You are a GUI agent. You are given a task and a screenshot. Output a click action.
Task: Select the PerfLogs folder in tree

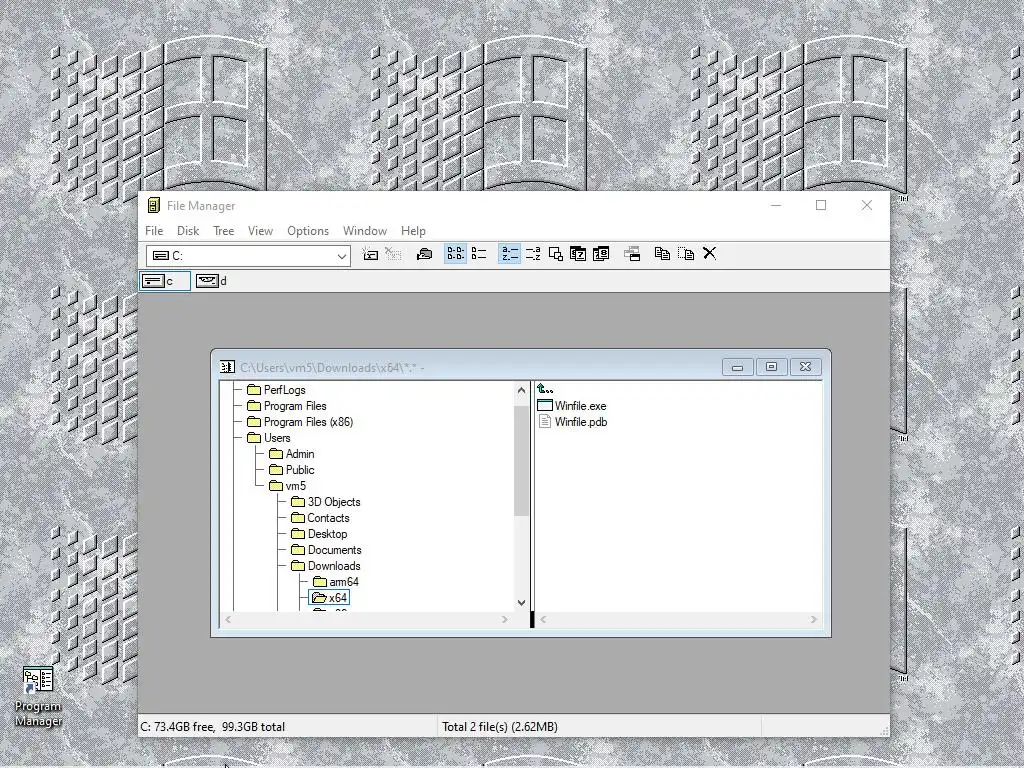coord(276,390)
